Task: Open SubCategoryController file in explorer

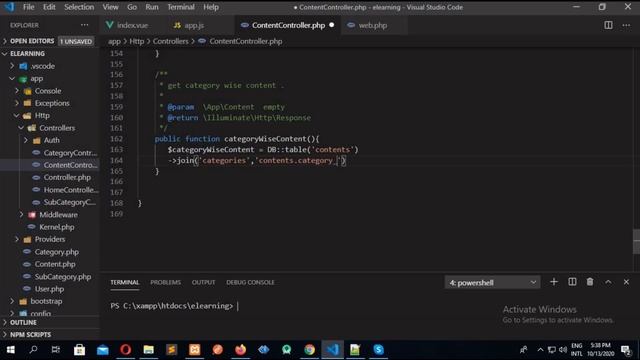Action: (50, 202)
